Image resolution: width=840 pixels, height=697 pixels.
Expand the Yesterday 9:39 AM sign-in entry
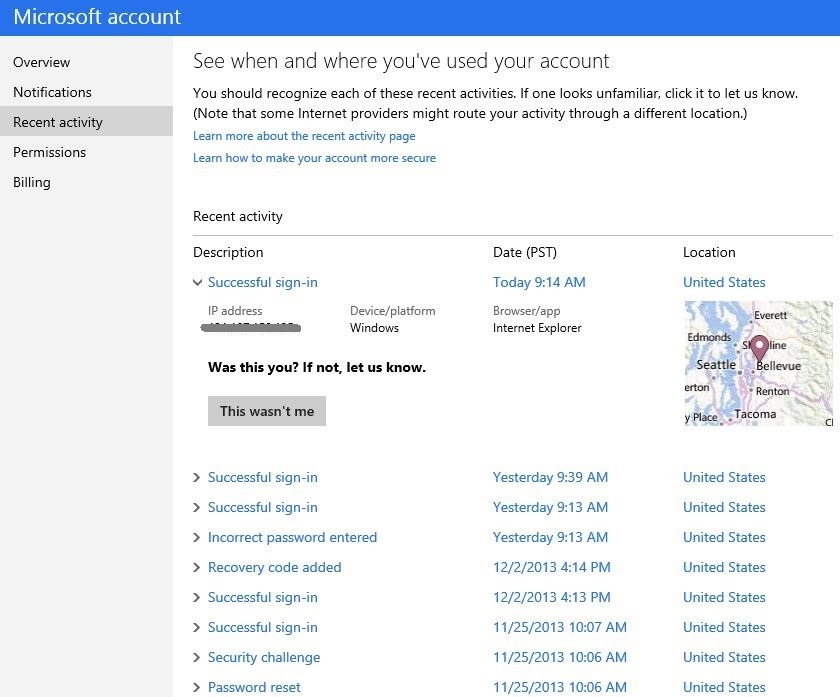(x=197, y=478)
